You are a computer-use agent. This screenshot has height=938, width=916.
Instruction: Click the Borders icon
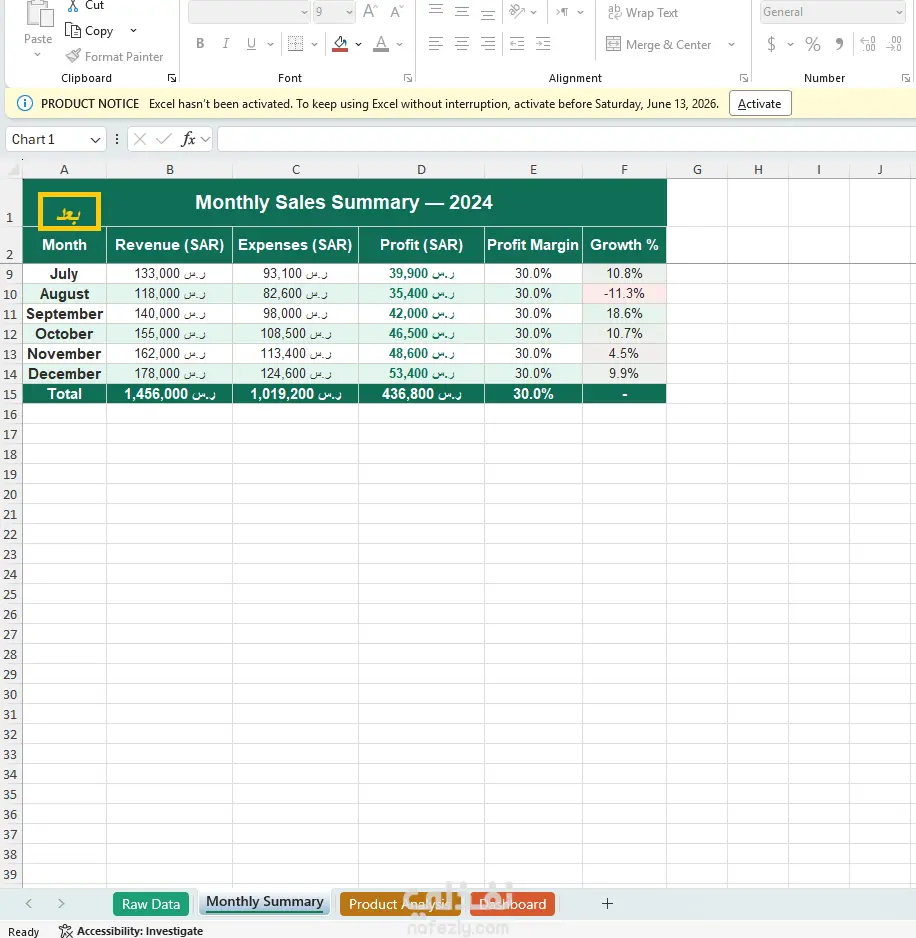click(296, 44)
